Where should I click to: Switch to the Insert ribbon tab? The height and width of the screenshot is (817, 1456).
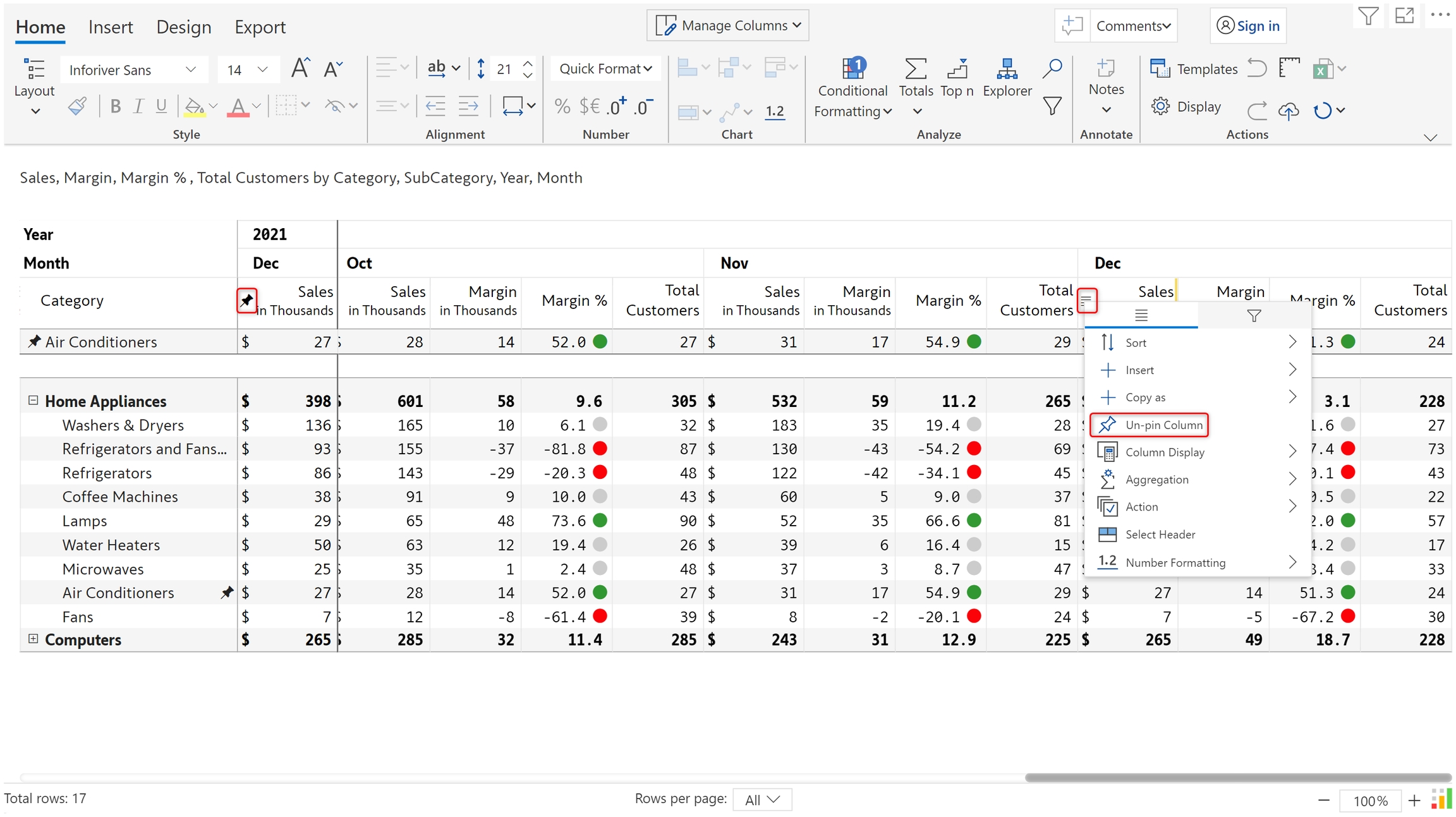tap(111, 27)
